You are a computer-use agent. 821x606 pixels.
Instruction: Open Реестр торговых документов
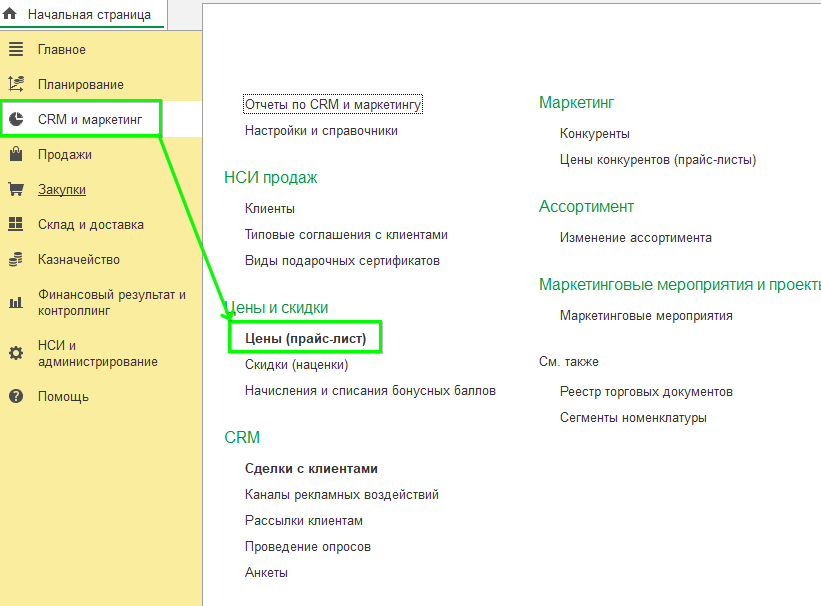pyautogui.click(x=646, y=392)
